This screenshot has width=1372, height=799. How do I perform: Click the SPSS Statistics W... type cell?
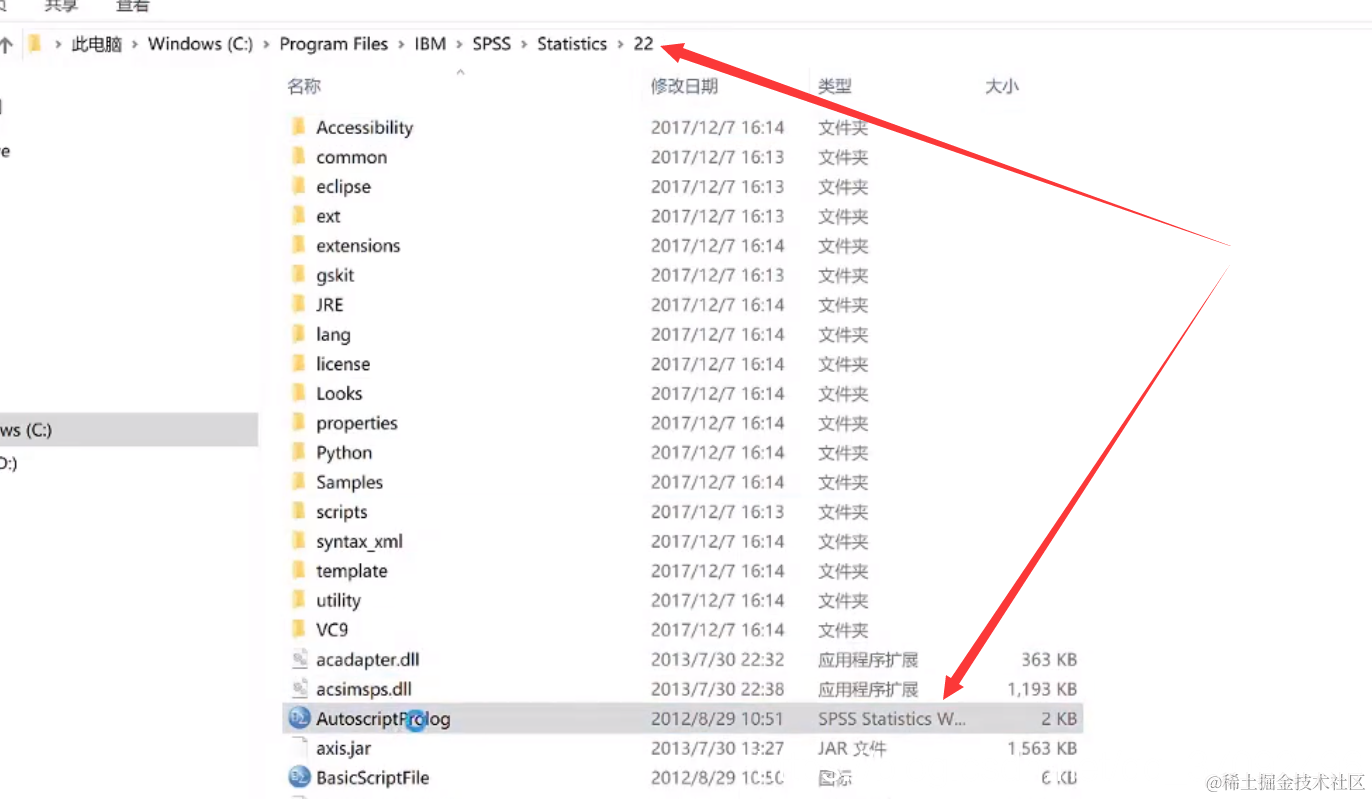pyautogui.click(x=892, y=718)
